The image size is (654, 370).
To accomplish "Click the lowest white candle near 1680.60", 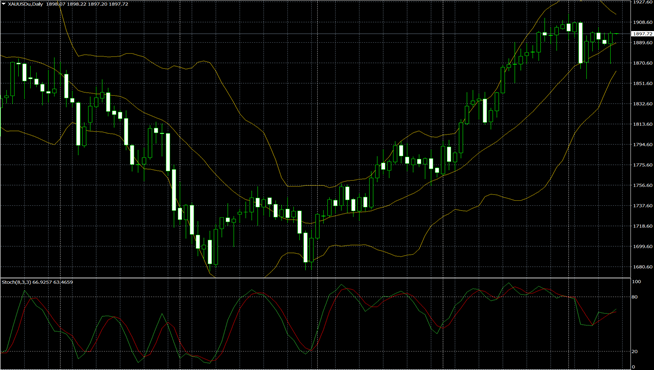I will point(306,247).
